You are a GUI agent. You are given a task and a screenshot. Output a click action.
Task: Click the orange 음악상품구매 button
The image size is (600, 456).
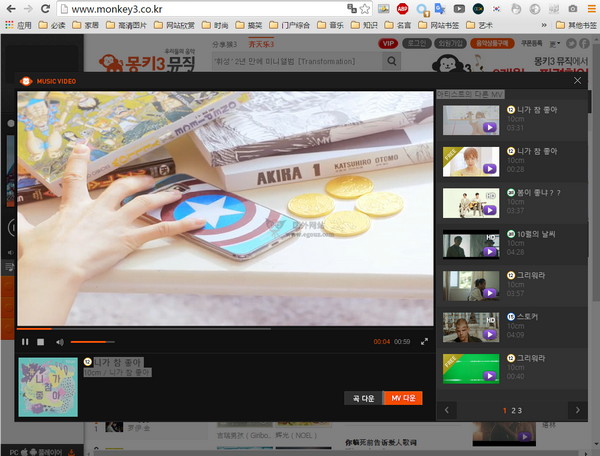[492, 43]
